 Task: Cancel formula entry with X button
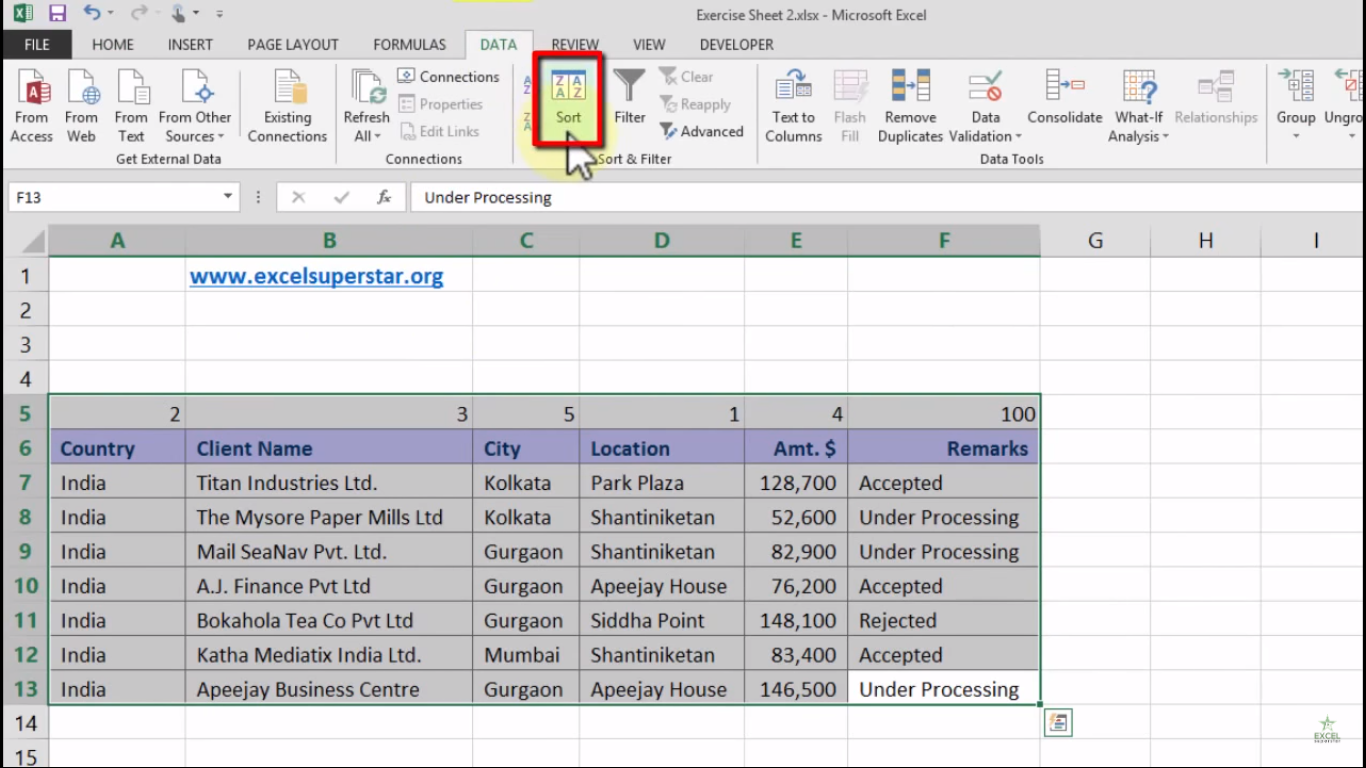coord(298,197)
